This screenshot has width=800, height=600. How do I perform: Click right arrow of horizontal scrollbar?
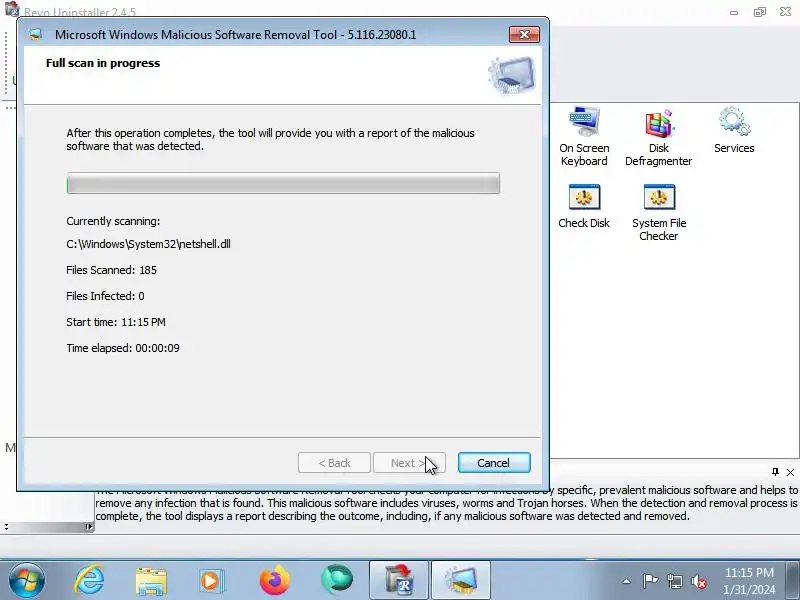tap(89, 527)
